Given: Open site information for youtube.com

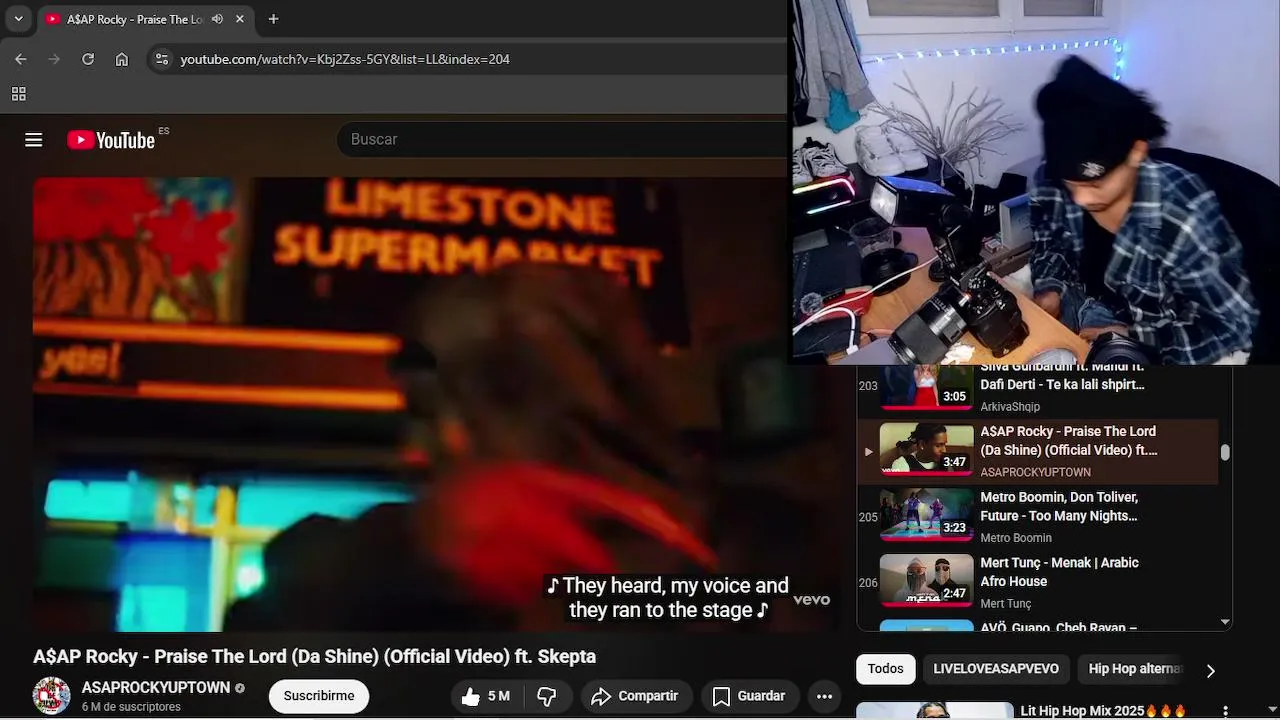Looking at the screenshot, I should 162,59.
